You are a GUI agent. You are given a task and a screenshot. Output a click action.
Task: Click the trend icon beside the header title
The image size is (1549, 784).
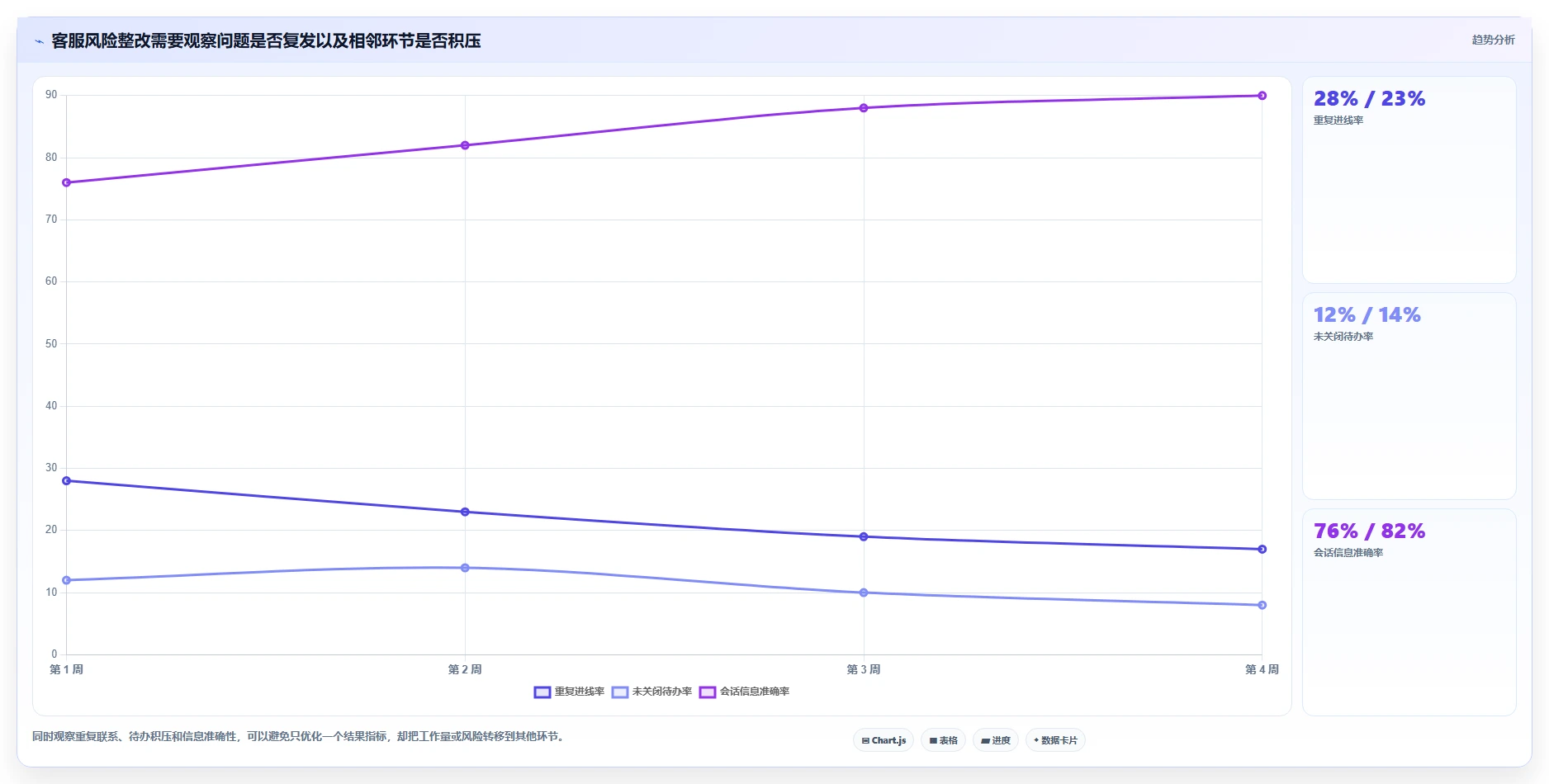pos(40,41)
